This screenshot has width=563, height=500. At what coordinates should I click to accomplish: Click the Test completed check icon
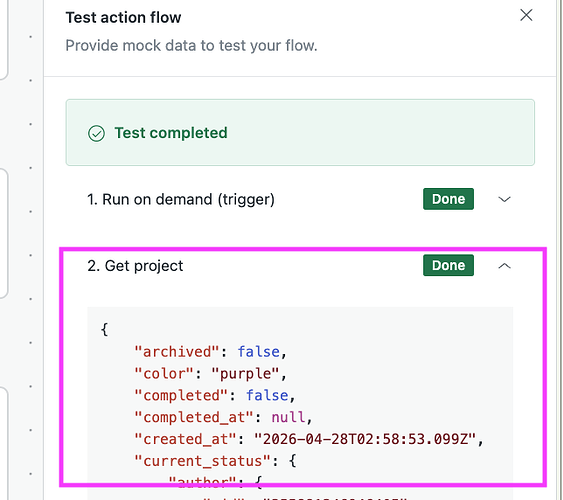tap(96, 134)
